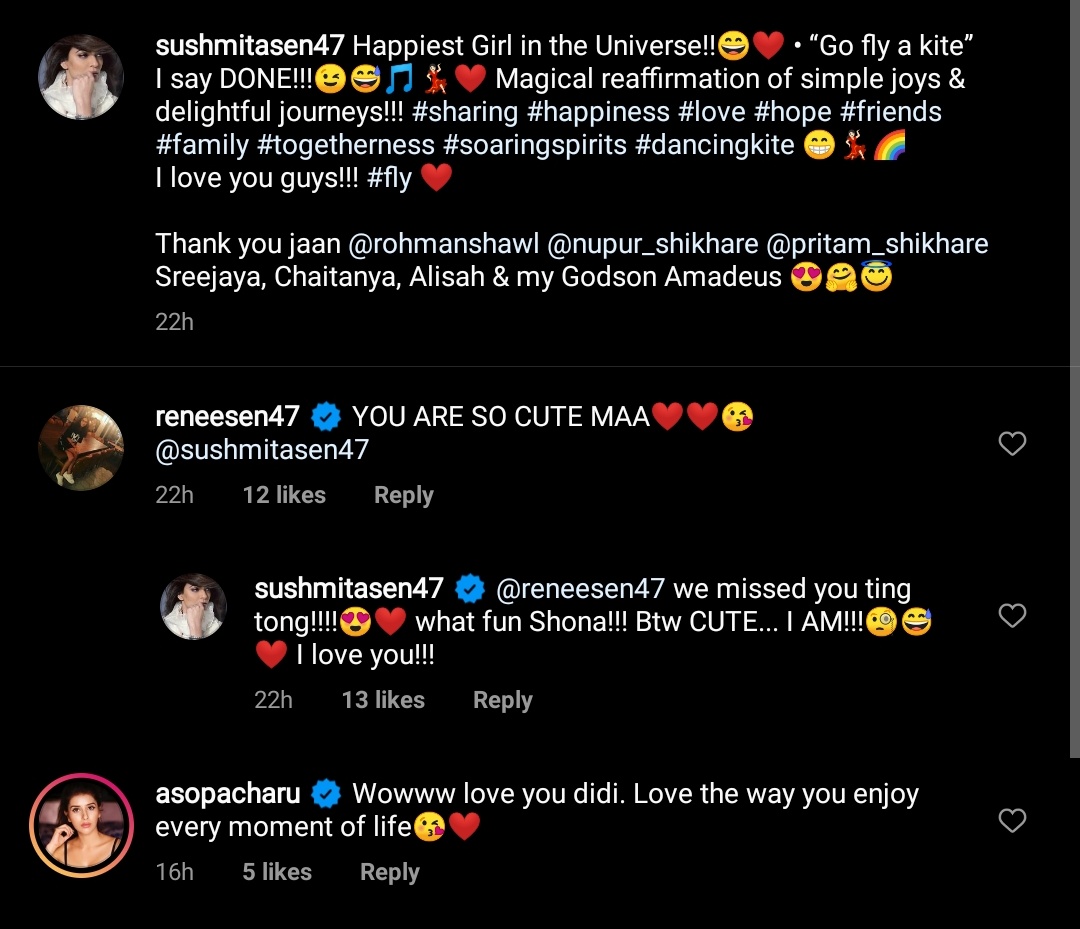This screenshot has height=929, width=1080.
Task: Like asopacharu's comment using the heart
Action: pyautogui.click(x=1012, y=821)
